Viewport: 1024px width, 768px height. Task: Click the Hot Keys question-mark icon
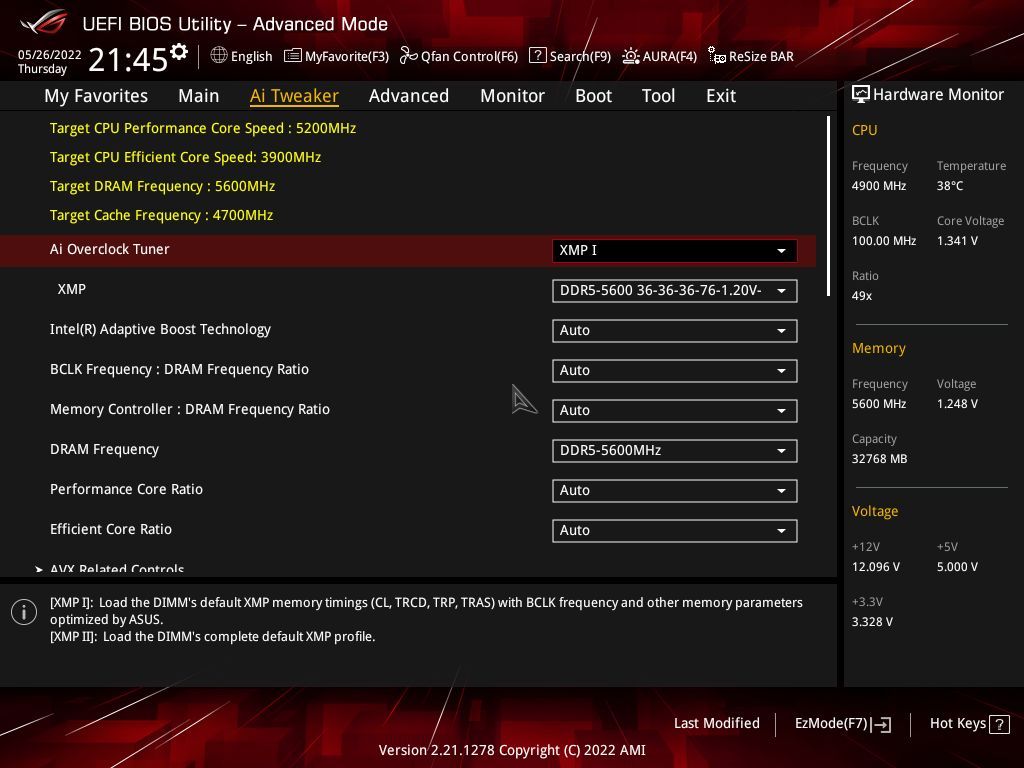[999, 724]
